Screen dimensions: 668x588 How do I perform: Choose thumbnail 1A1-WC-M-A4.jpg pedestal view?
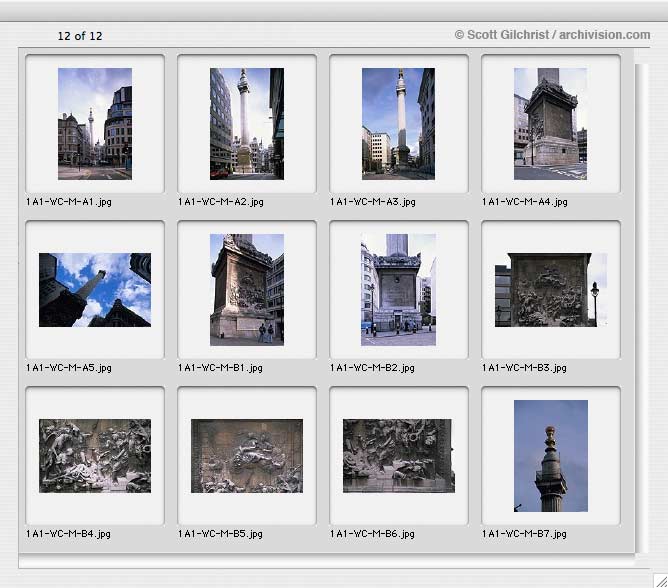tap(550, 124)
